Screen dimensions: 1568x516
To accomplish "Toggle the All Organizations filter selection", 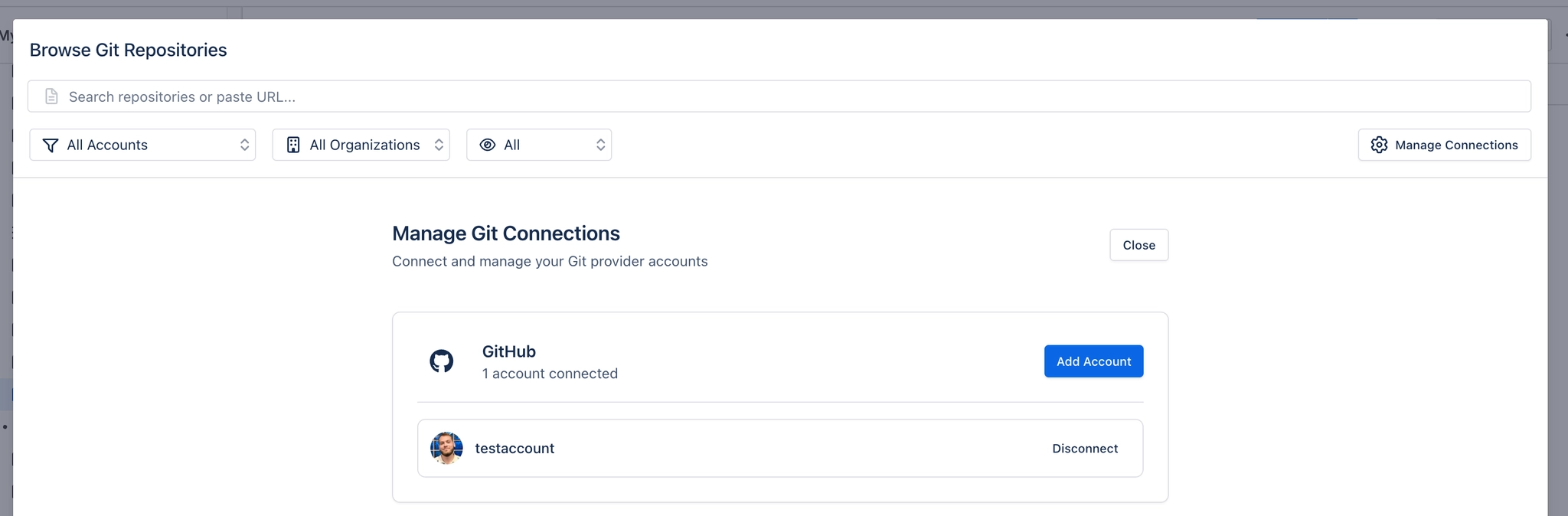I will click(361, 144).
